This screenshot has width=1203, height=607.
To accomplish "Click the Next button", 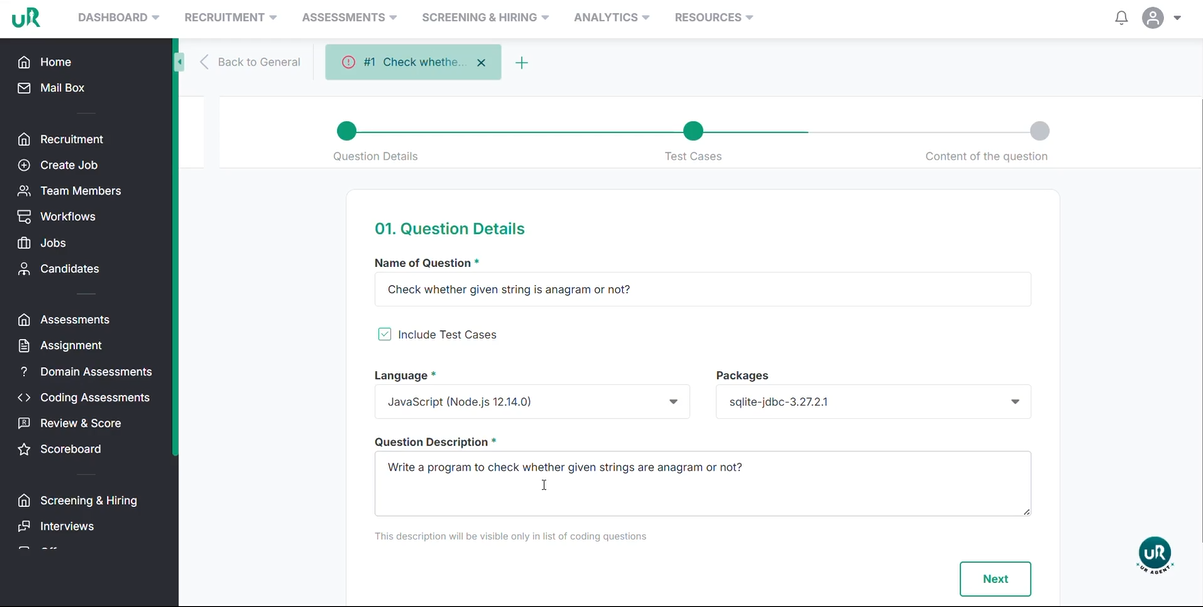I will 994,579.
